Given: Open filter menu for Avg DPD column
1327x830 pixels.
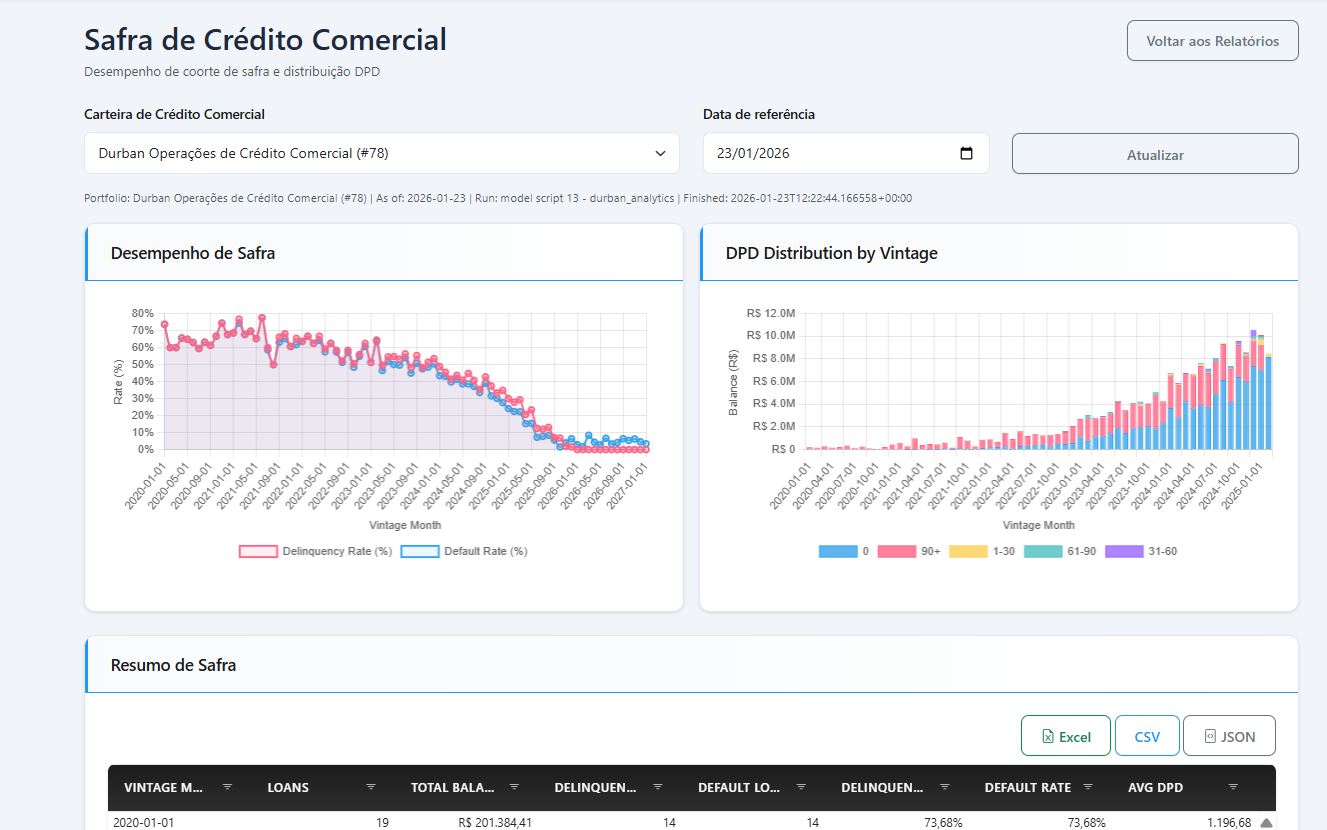Looking at the screenshot, I should point(1233,787).
